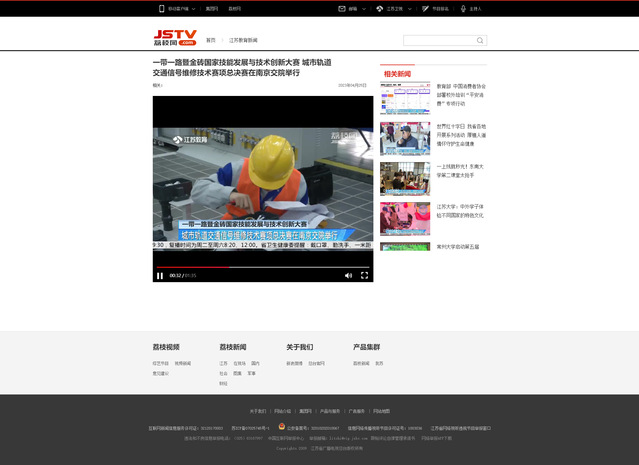The image size is (639, 465).
Task: Open the 世界红十字日 news thumbnail
Action: coord(405,138)
